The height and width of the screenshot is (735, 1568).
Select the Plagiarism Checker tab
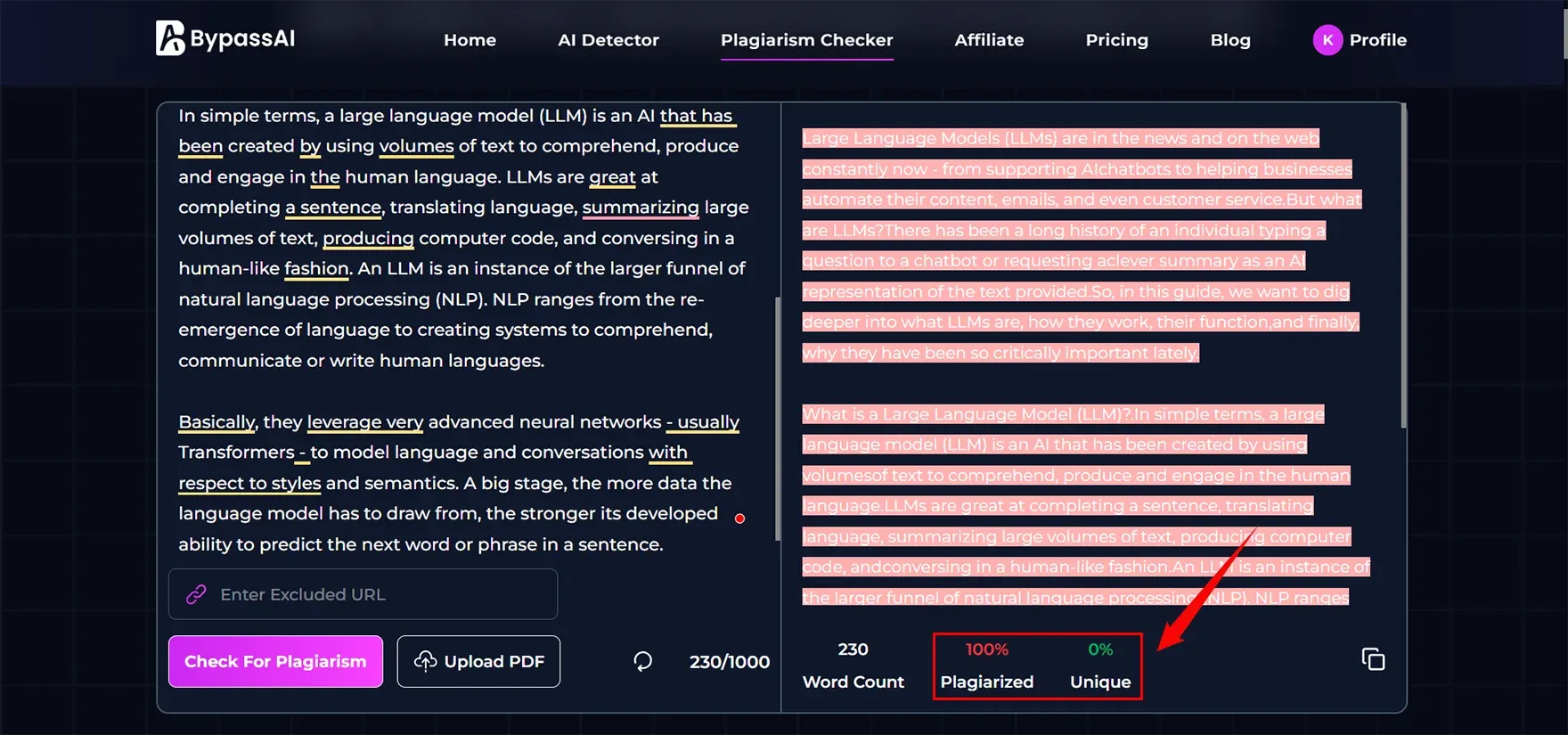(x=806, y=40)
